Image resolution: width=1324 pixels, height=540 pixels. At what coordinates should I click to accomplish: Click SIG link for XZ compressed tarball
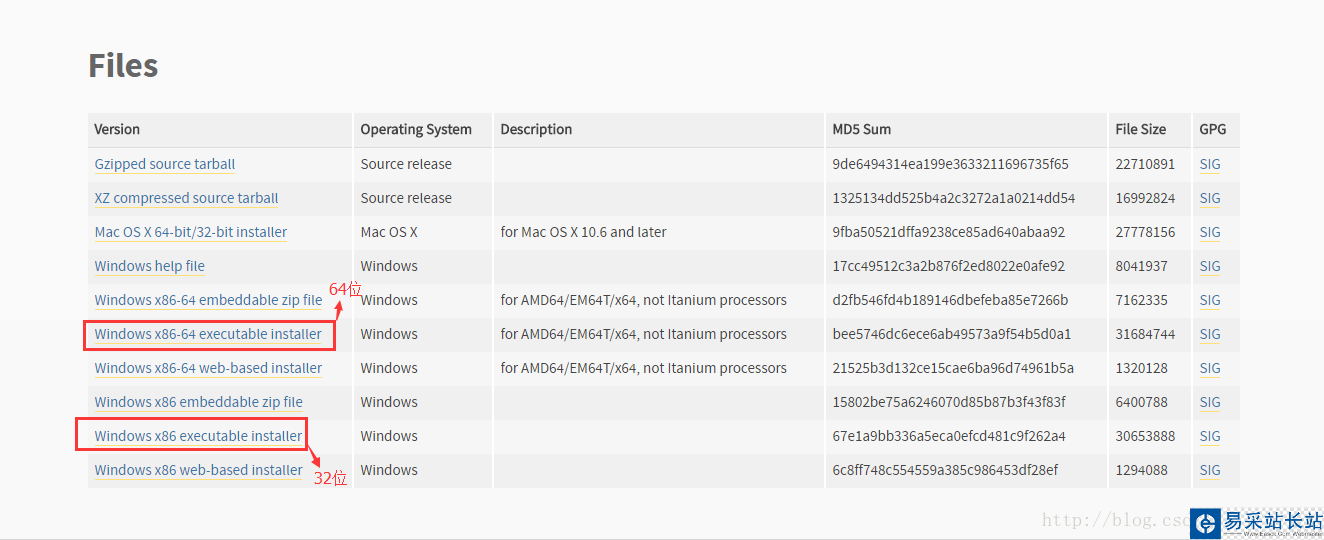click(1210, 198)
